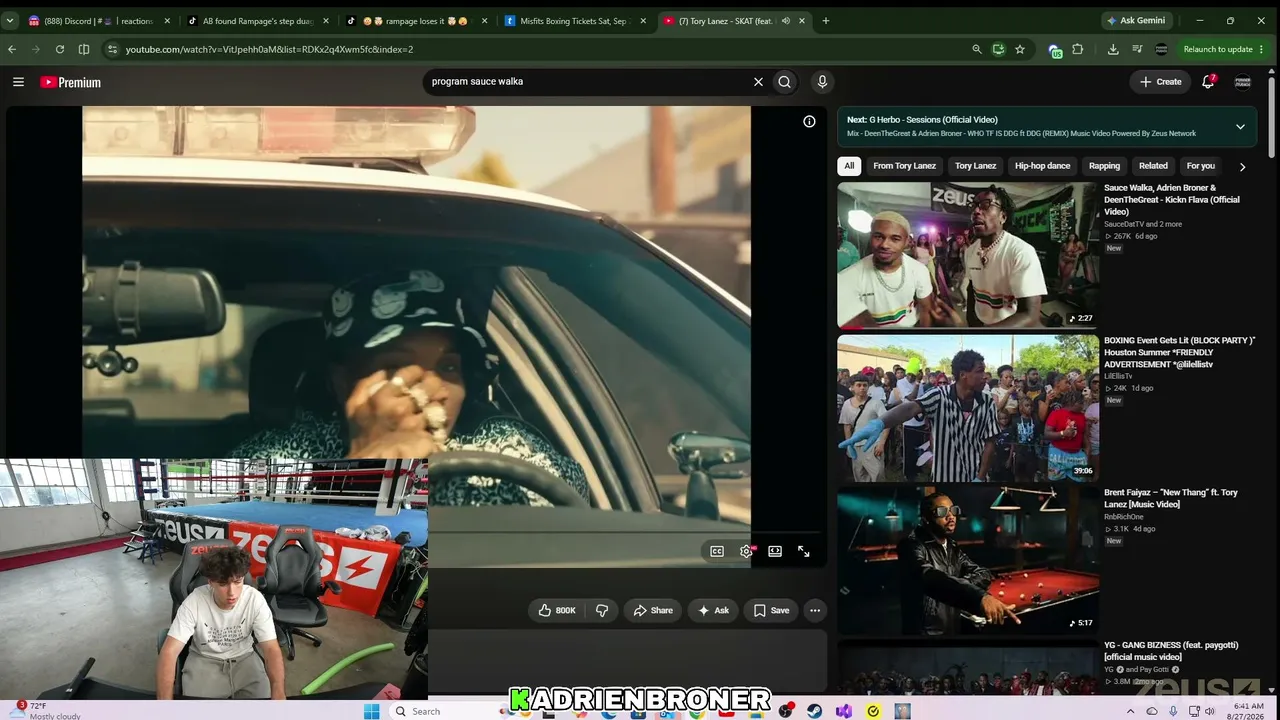
Task: Select the Related filter chip
Action: pos(1153,166)
